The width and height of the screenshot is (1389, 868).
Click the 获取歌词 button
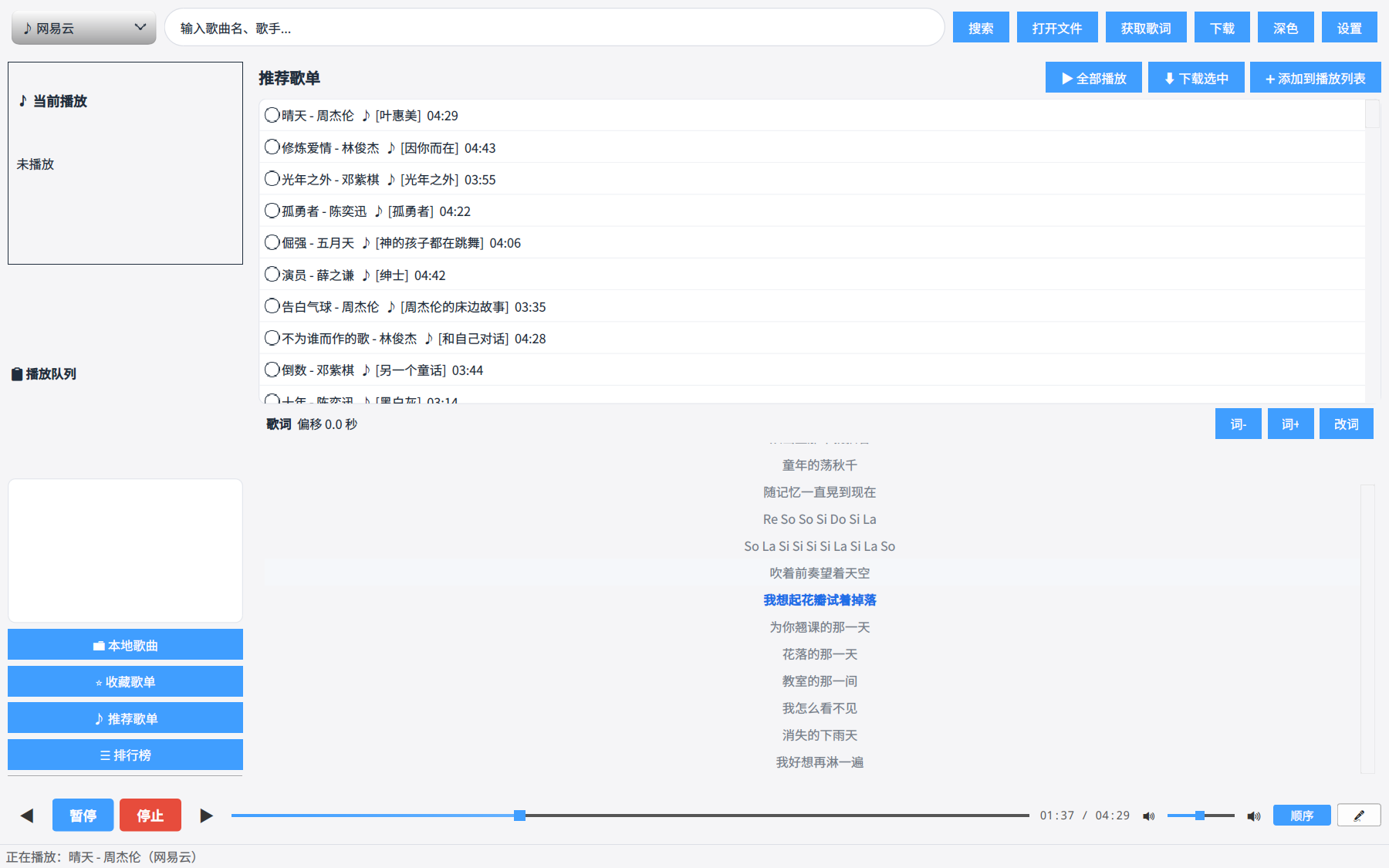tap(1146, 28)
